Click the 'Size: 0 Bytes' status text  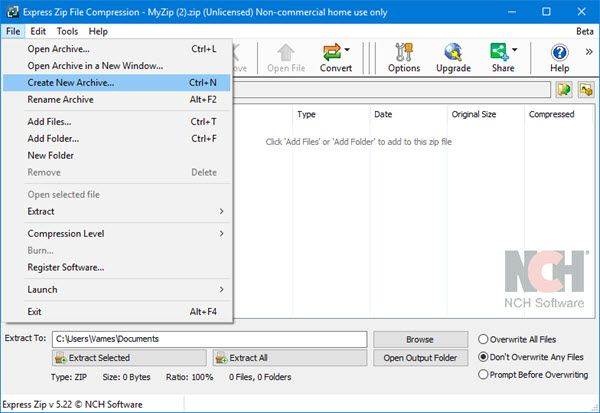tap(126, 377)
